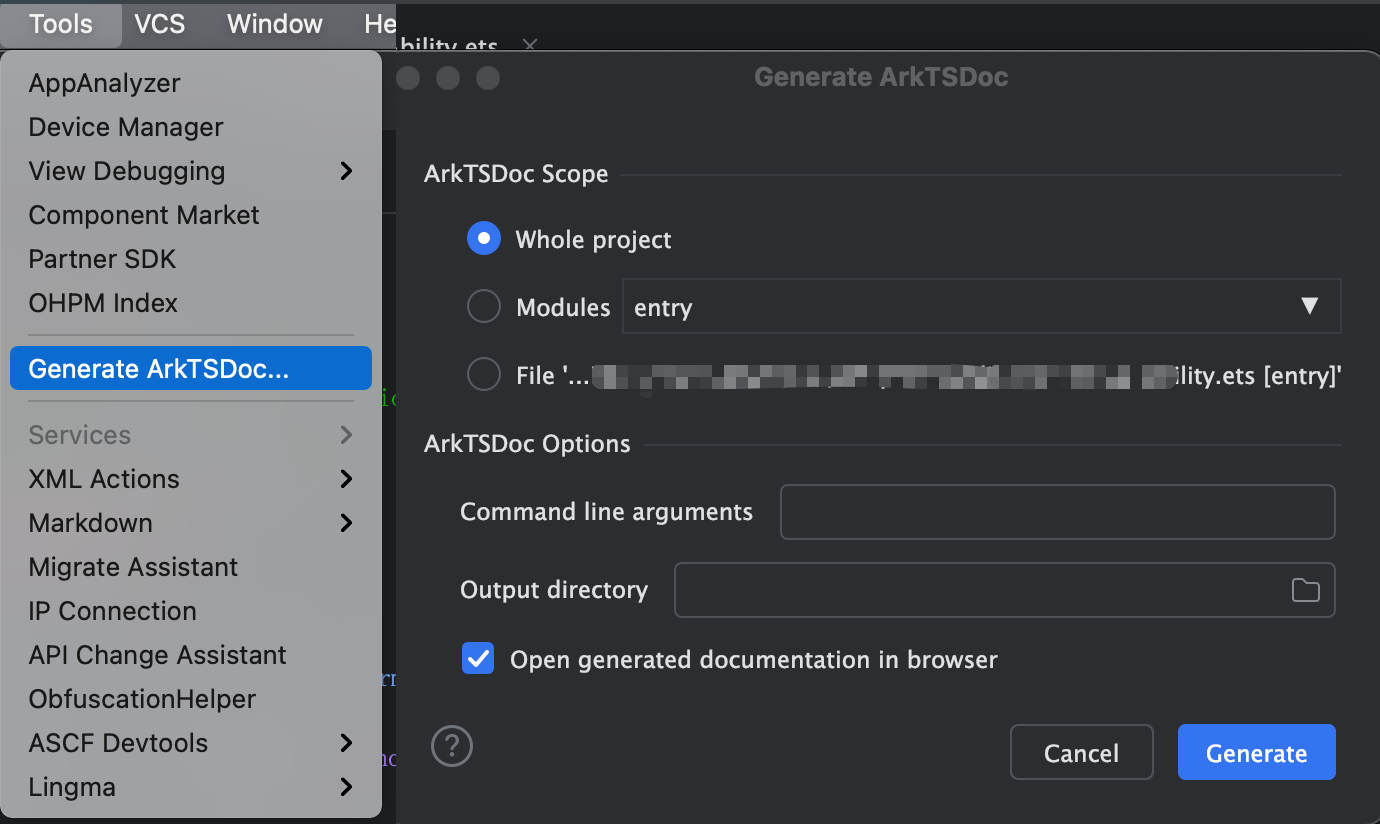
Task: Select the Modules scope radio button
Action: (x=484, y=307)
